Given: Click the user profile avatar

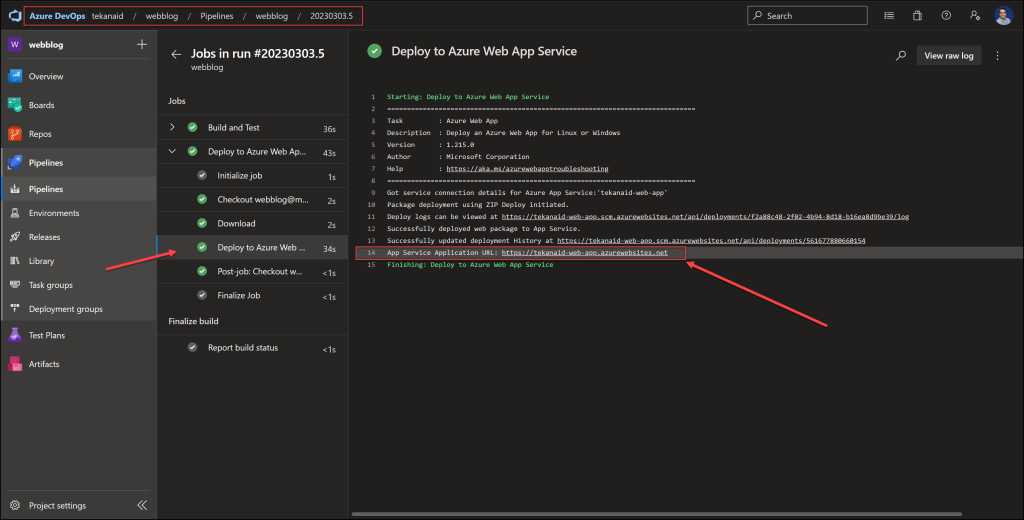Looking at the screenshot, I should point(1004,16).
